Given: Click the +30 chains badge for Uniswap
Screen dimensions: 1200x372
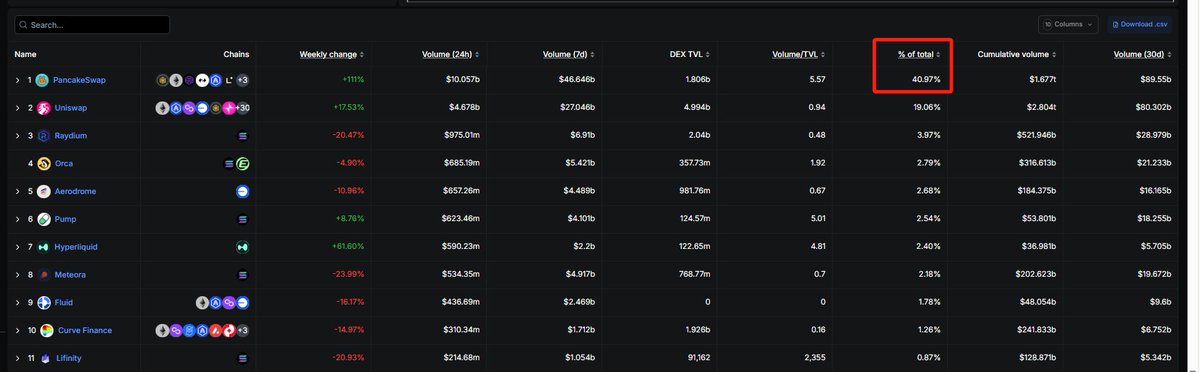Looking at the screenshot, I should (x=242, y=108).
